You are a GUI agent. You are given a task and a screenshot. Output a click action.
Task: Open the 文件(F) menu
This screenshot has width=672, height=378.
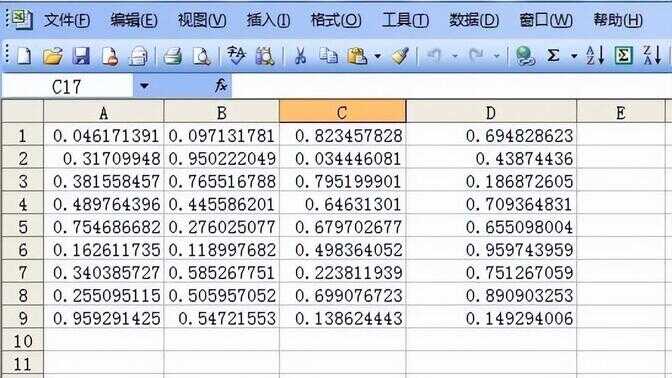pos(67,20)
